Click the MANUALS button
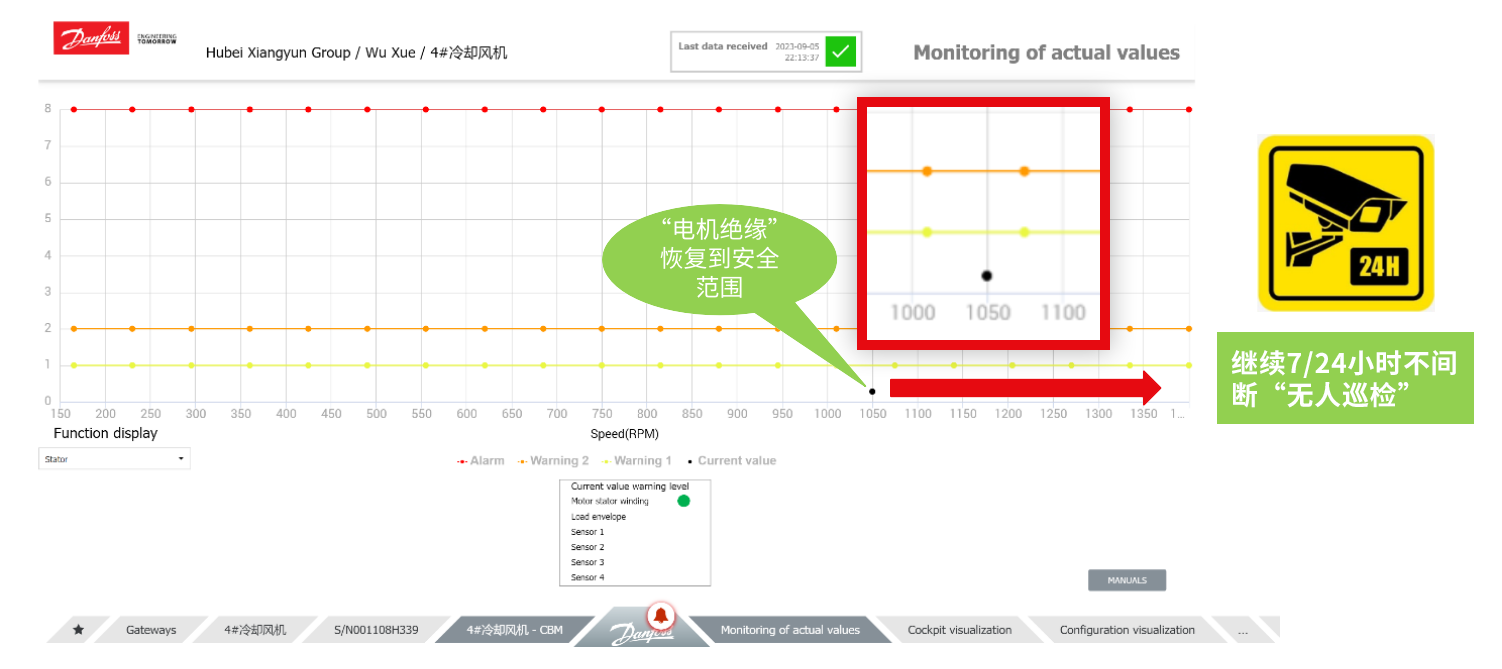Image resolution: width=1502 pixels, height=669 pixels. [1126, 580]
